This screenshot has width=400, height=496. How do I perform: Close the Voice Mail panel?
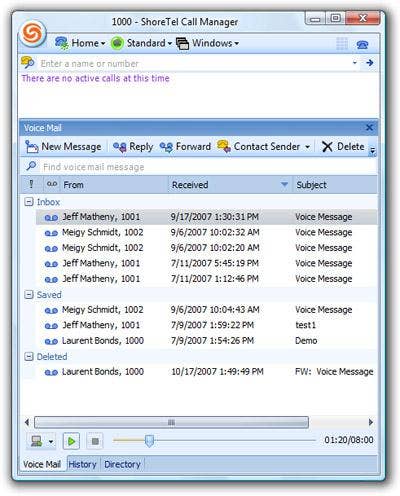(369, 127)
